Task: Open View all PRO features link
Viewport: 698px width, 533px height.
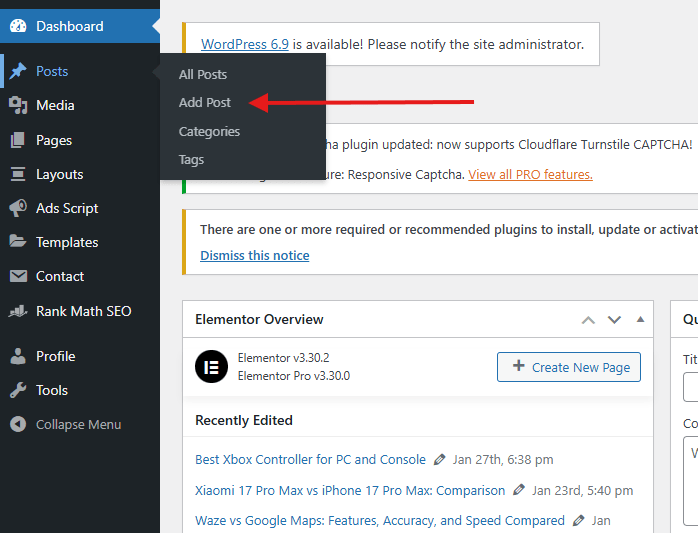Action: (x=530, y=174)
